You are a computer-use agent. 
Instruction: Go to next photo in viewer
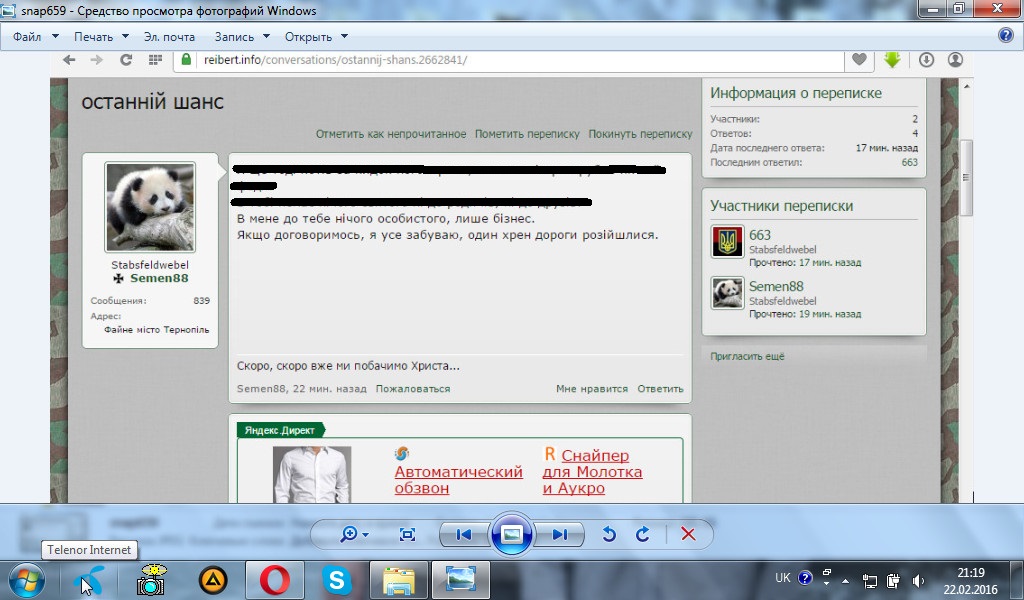560,535
